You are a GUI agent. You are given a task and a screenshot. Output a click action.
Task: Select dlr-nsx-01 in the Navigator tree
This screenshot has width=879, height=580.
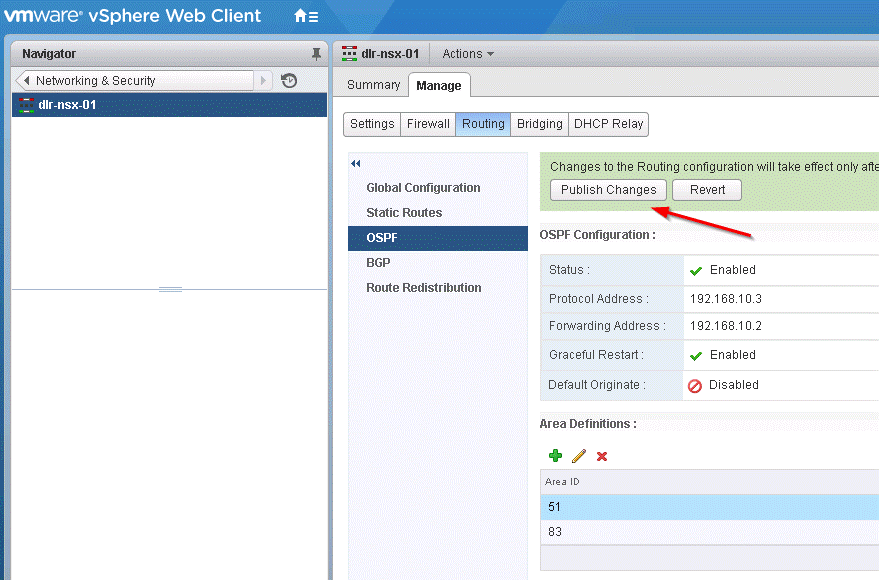[67, 105]
